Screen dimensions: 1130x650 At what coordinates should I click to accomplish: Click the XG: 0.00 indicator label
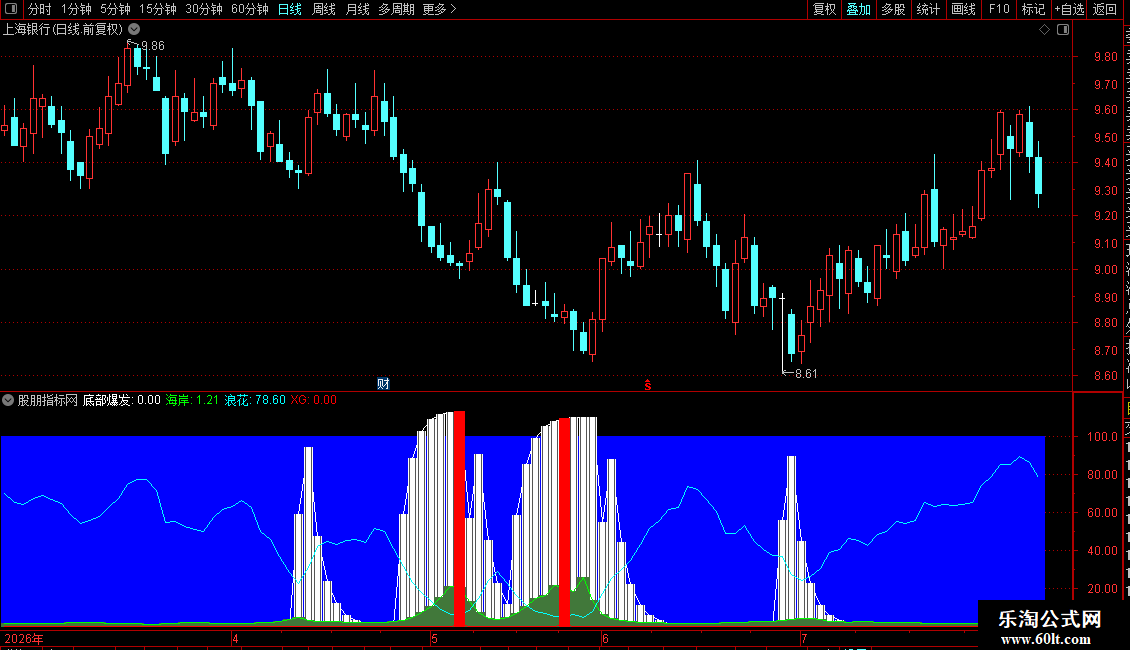[313, 400]
